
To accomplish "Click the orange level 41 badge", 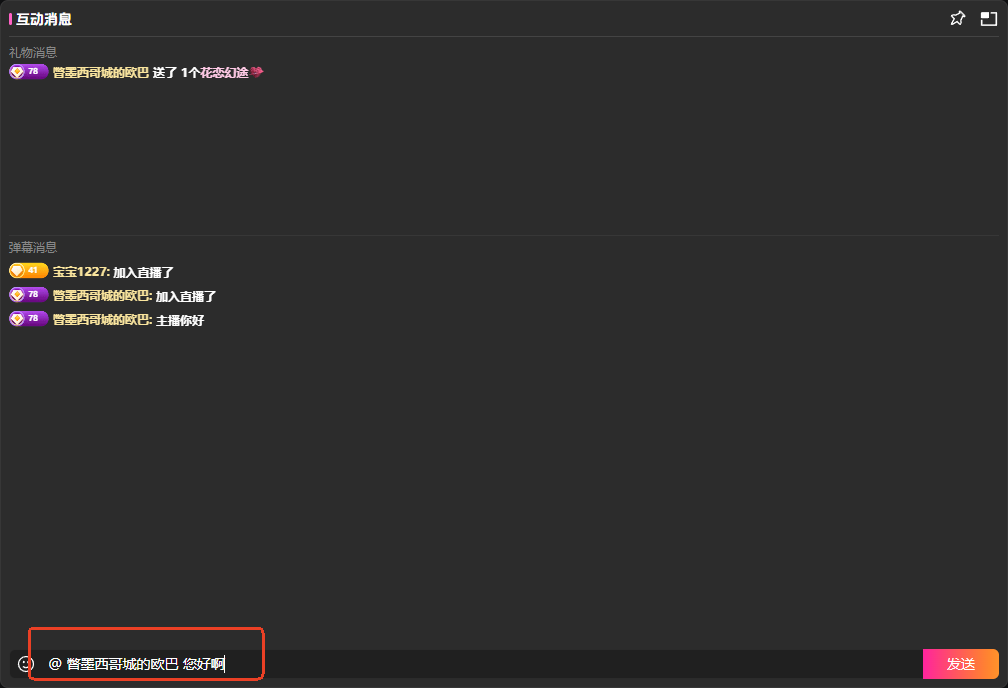I will click(28, 271).
